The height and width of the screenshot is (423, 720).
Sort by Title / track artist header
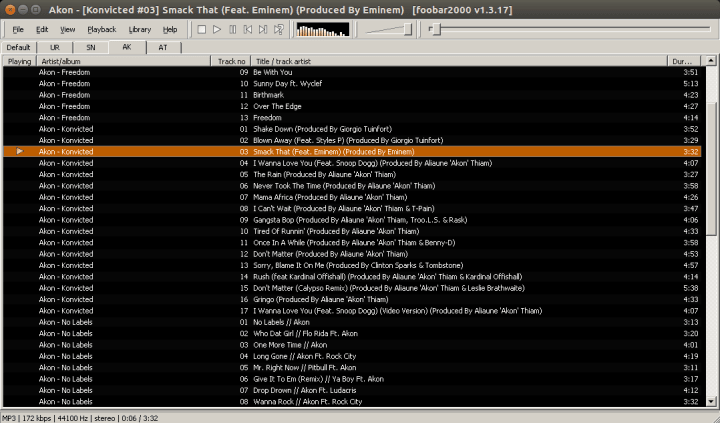click(459, 61)
